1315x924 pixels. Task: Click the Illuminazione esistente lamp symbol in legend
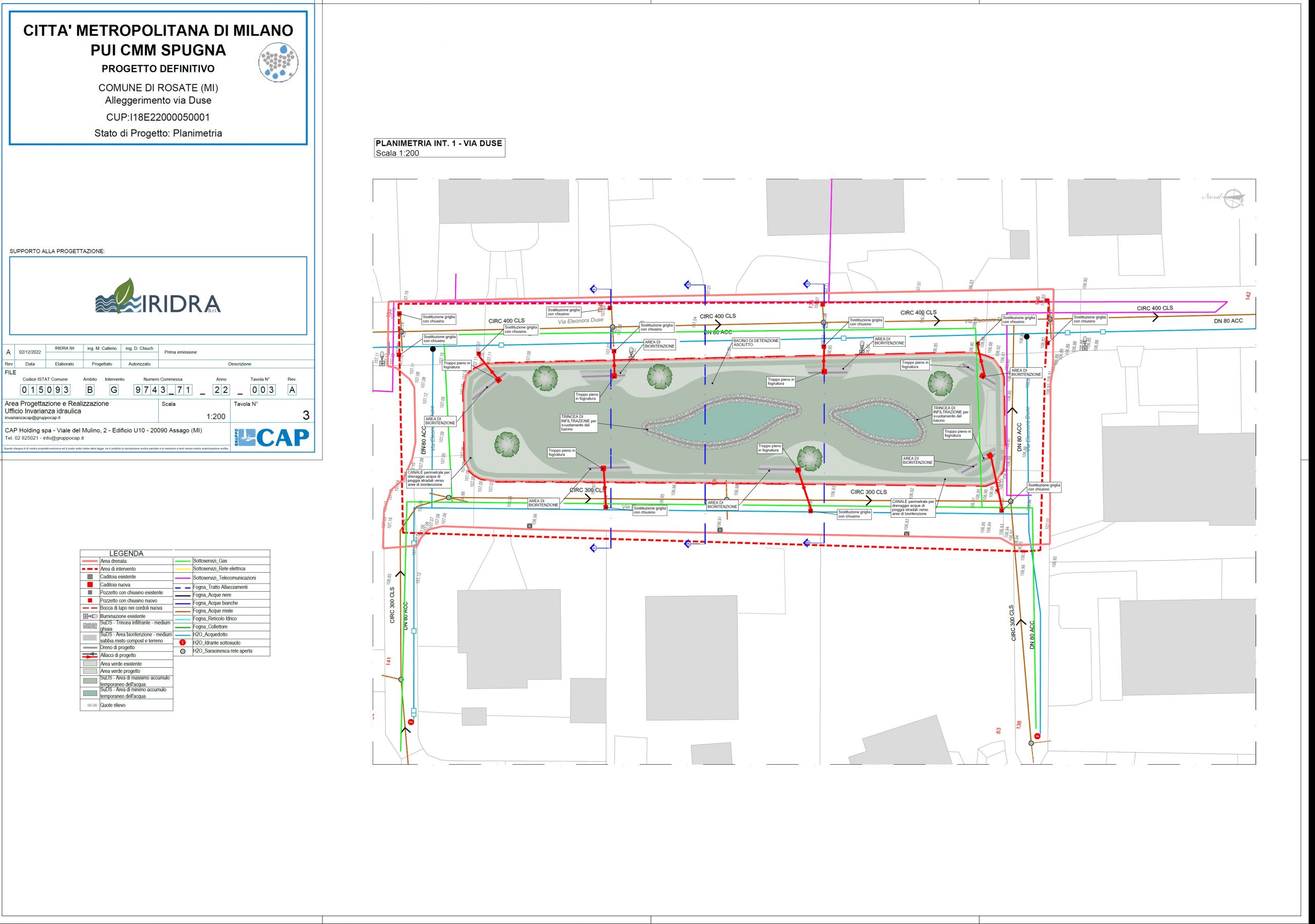pos(90,616)
